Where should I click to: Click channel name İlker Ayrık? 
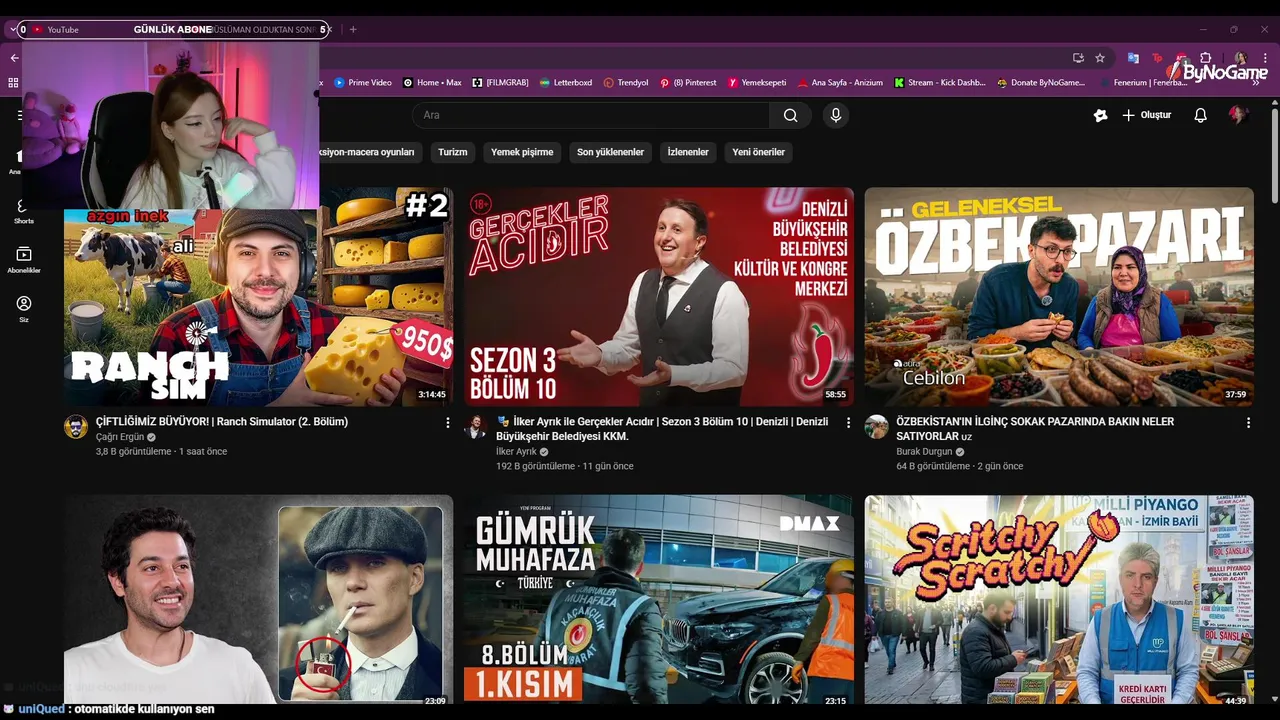(x=516, y=452)
